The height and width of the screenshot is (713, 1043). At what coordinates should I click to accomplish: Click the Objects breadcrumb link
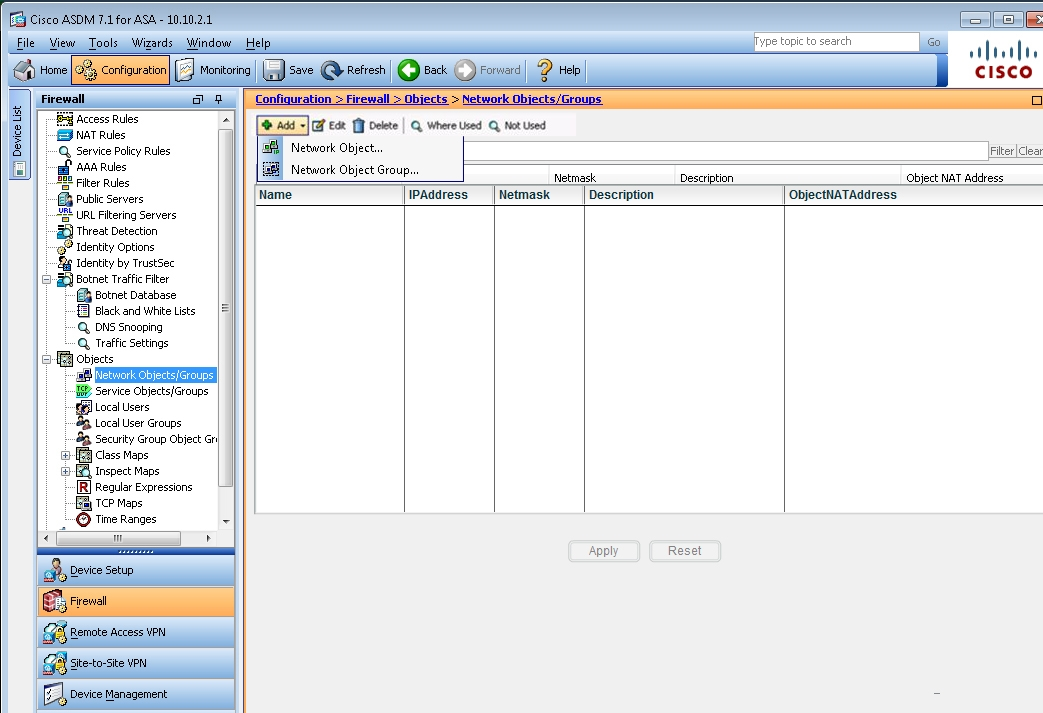[426, 99]
